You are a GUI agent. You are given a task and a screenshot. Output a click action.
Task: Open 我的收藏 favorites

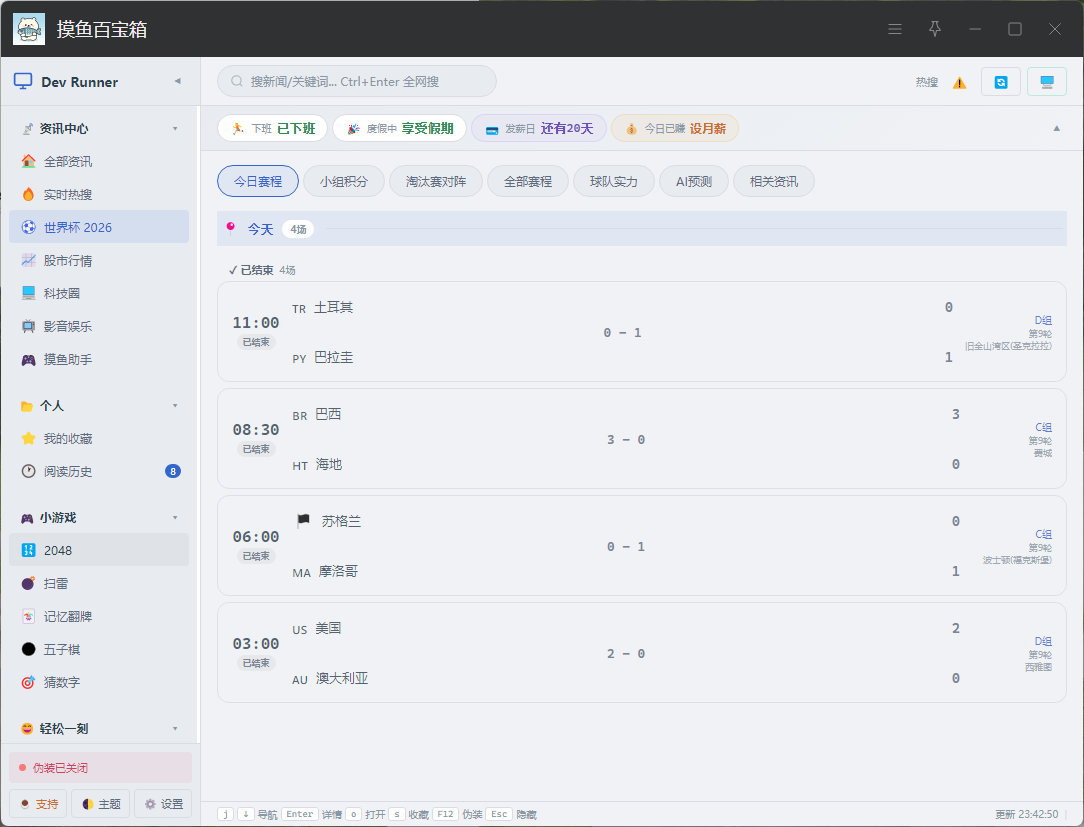point(99,438)
